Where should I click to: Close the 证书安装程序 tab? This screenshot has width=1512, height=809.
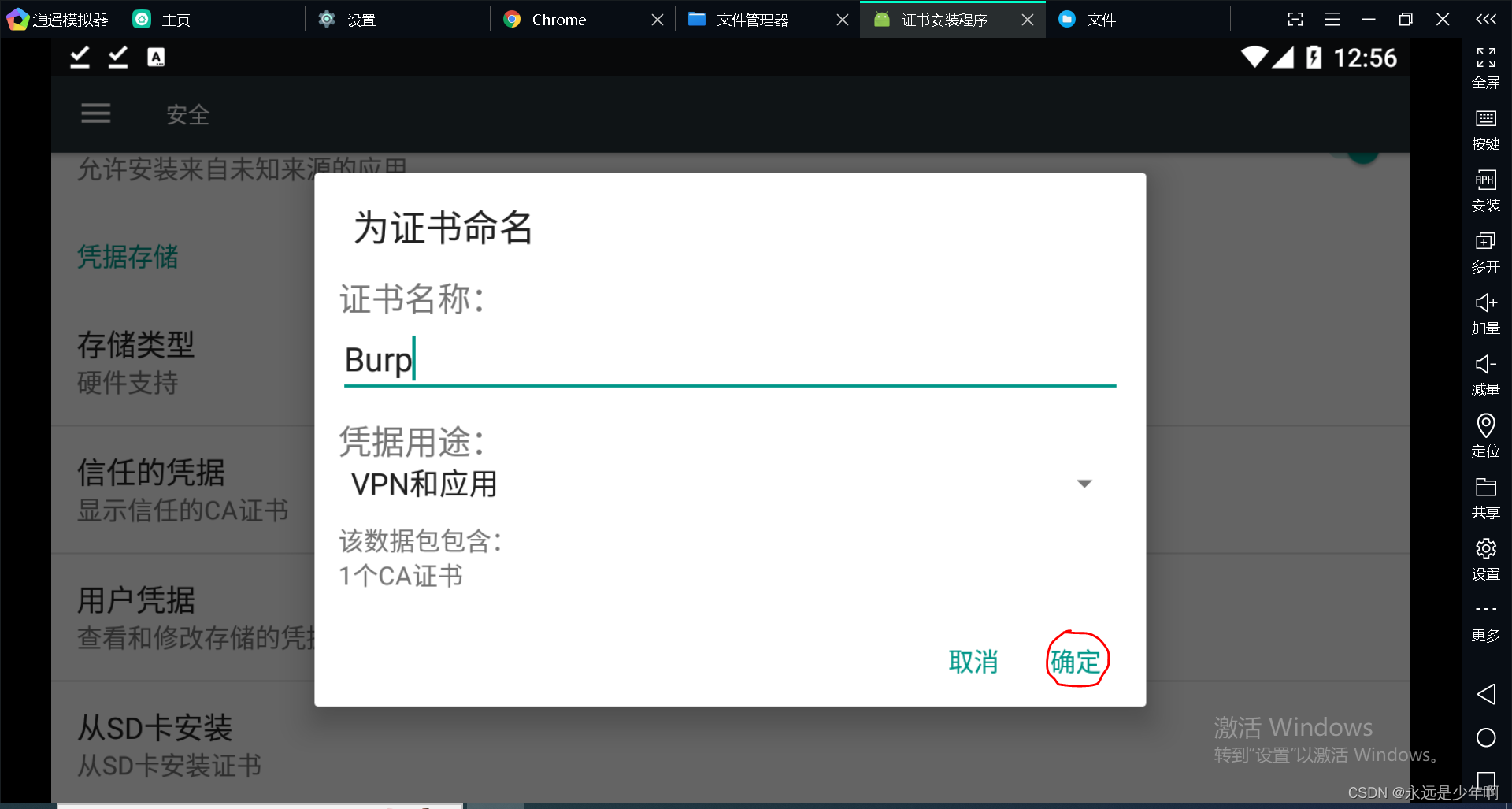[1028, 20]
